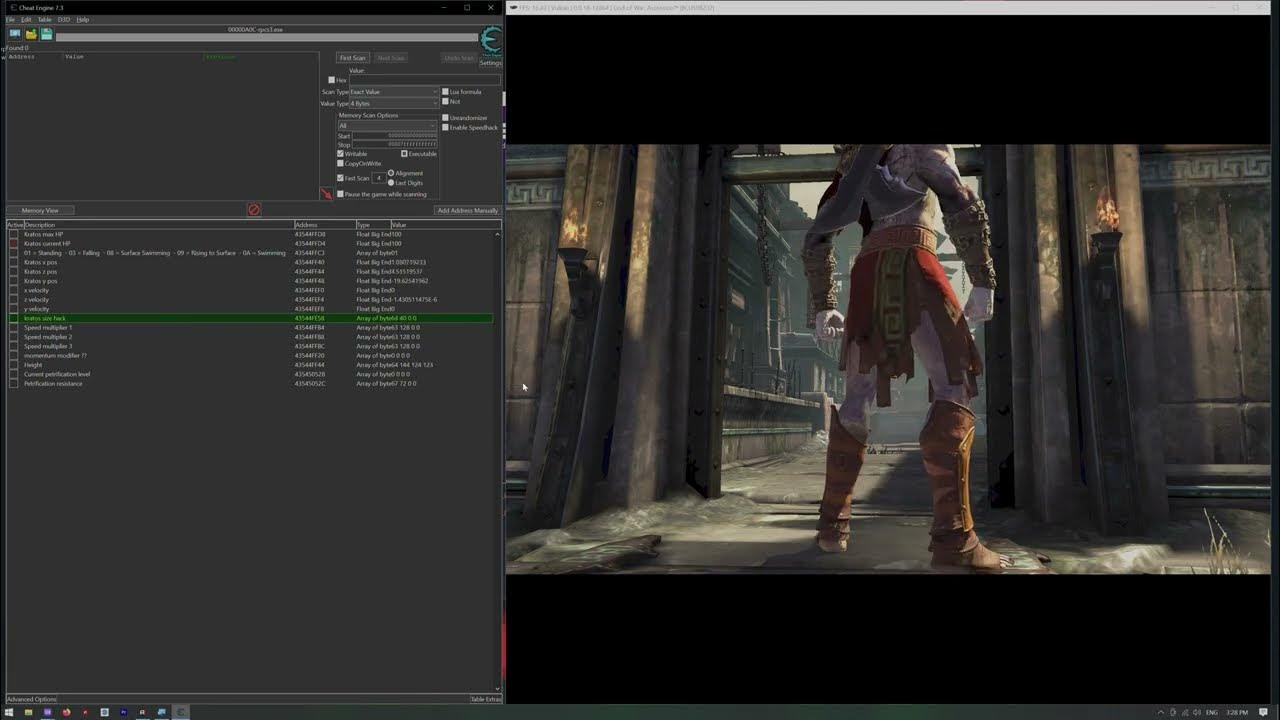
Task: Activate the Kratos max HP entry checkbox
Action: pyautogui.click(x=13, y=234)
